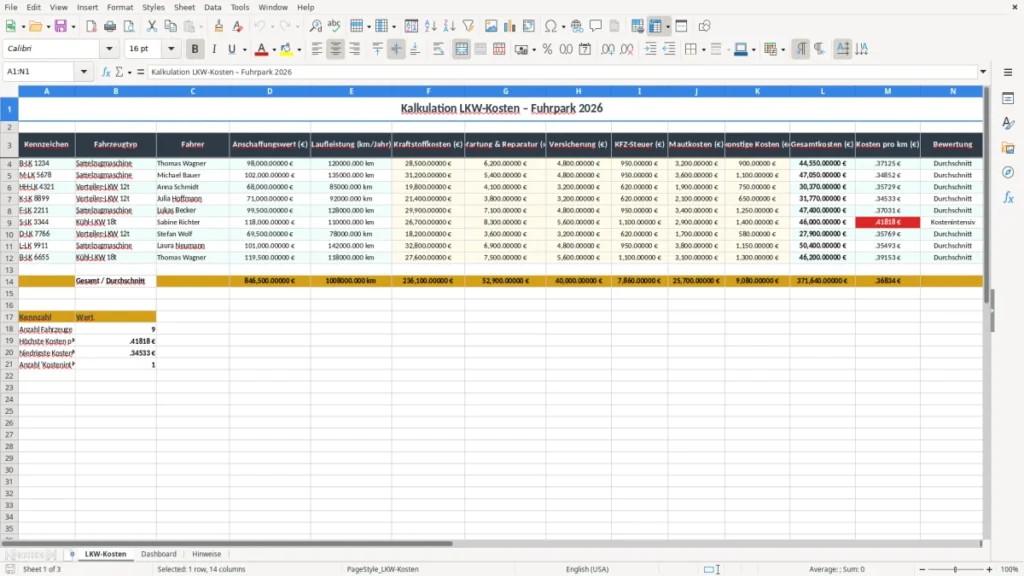
Task: Expand the font name dropdown
Action: pos(109,49)
